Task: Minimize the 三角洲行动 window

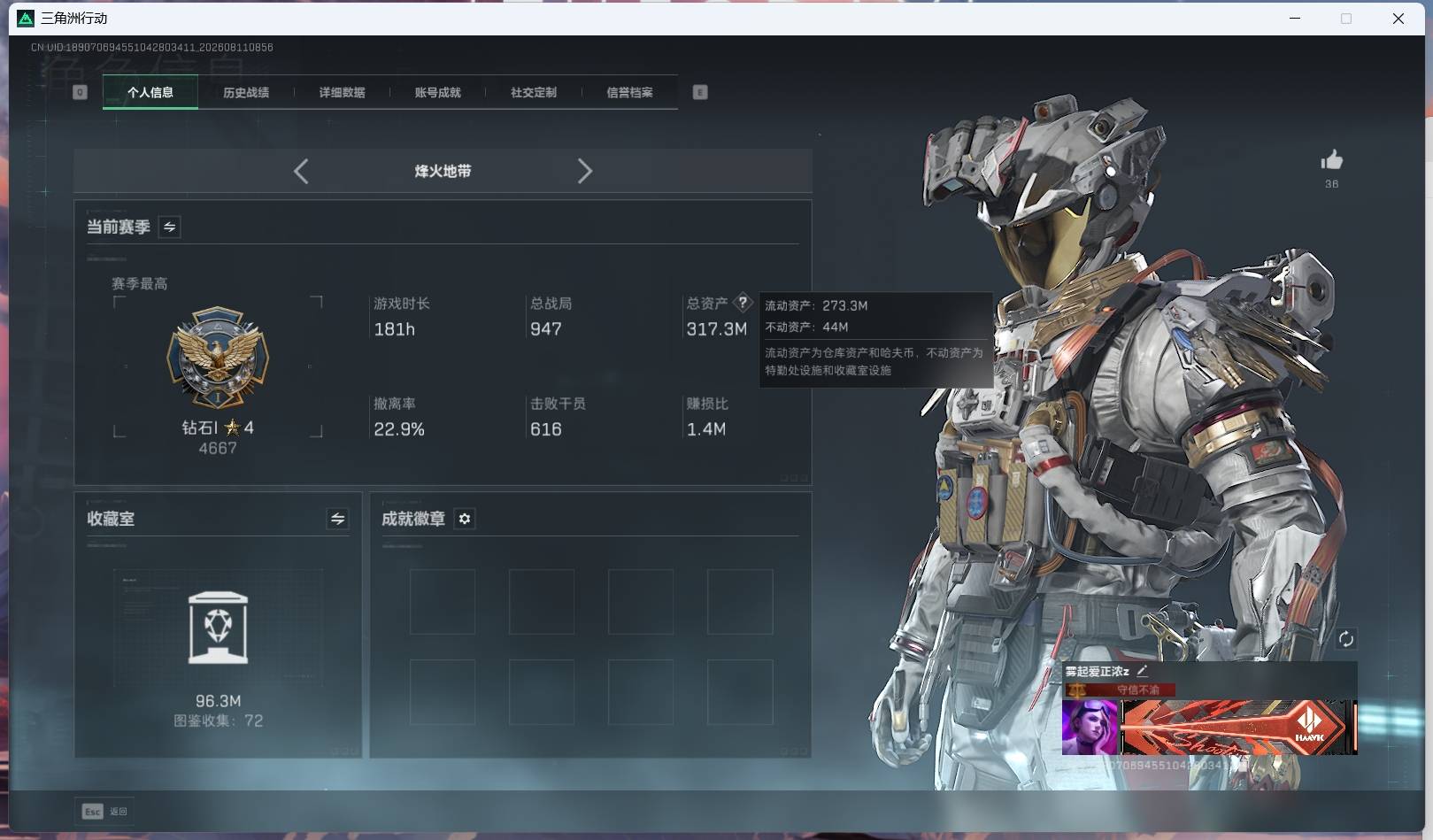Action: click(x=1295, y=18)
